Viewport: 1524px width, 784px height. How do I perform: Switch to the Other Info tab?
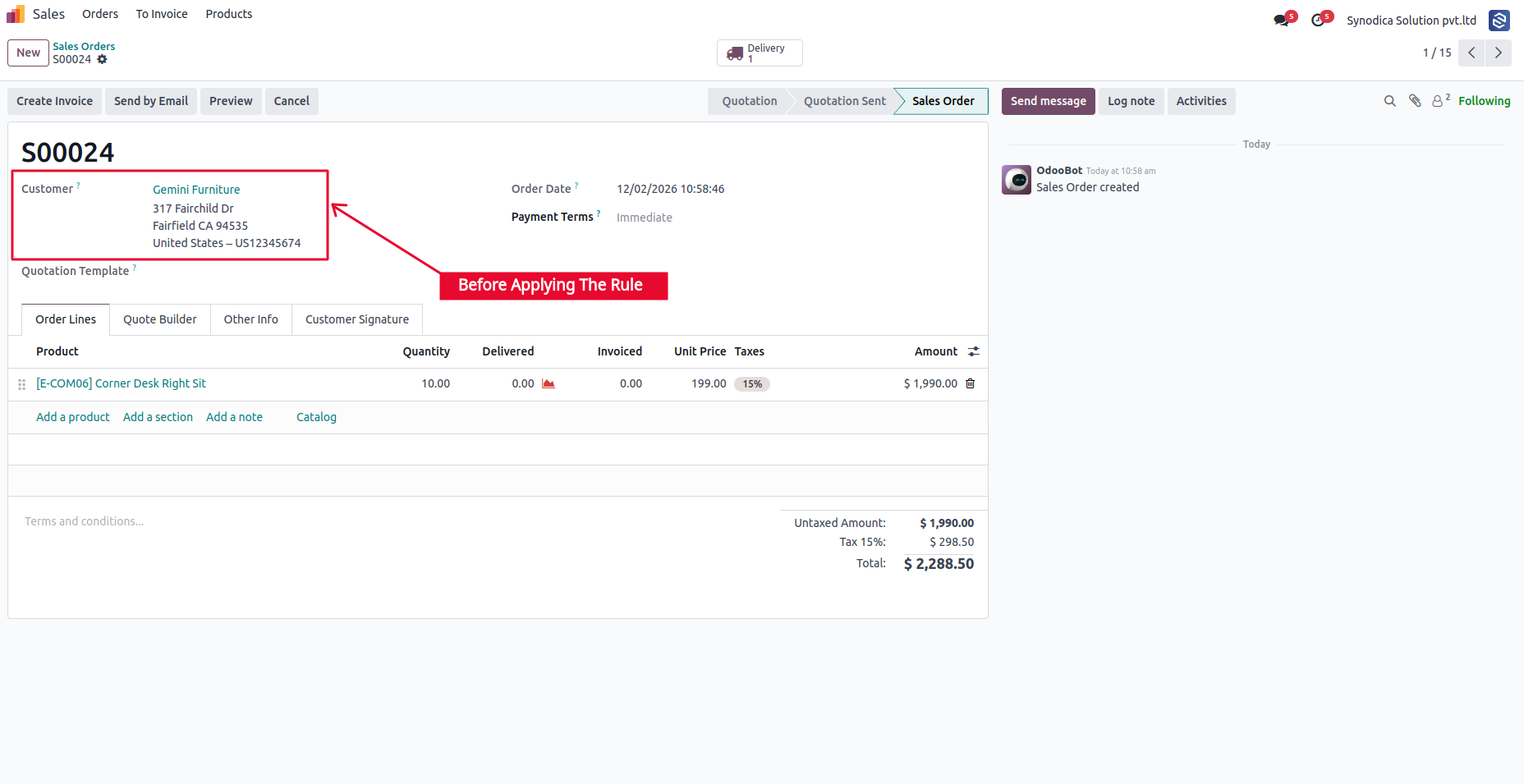click(x=251, y=319)
